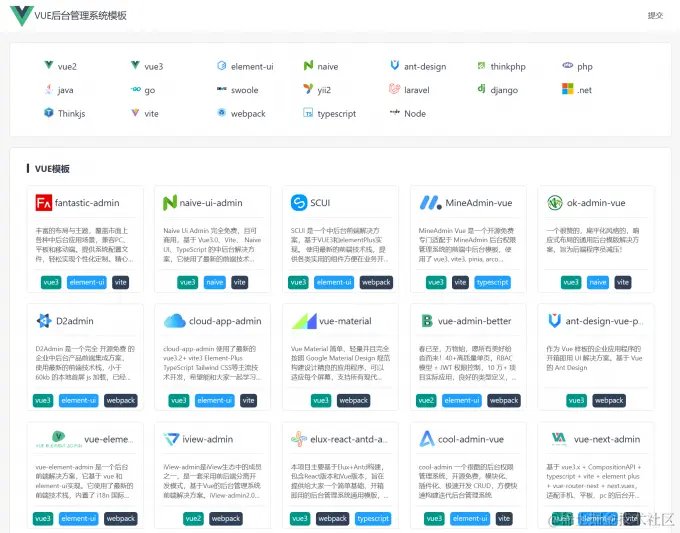Screen dimensions: 680x533
Task: Open the MineAdmin-vue title link
Action: (479, 203)
